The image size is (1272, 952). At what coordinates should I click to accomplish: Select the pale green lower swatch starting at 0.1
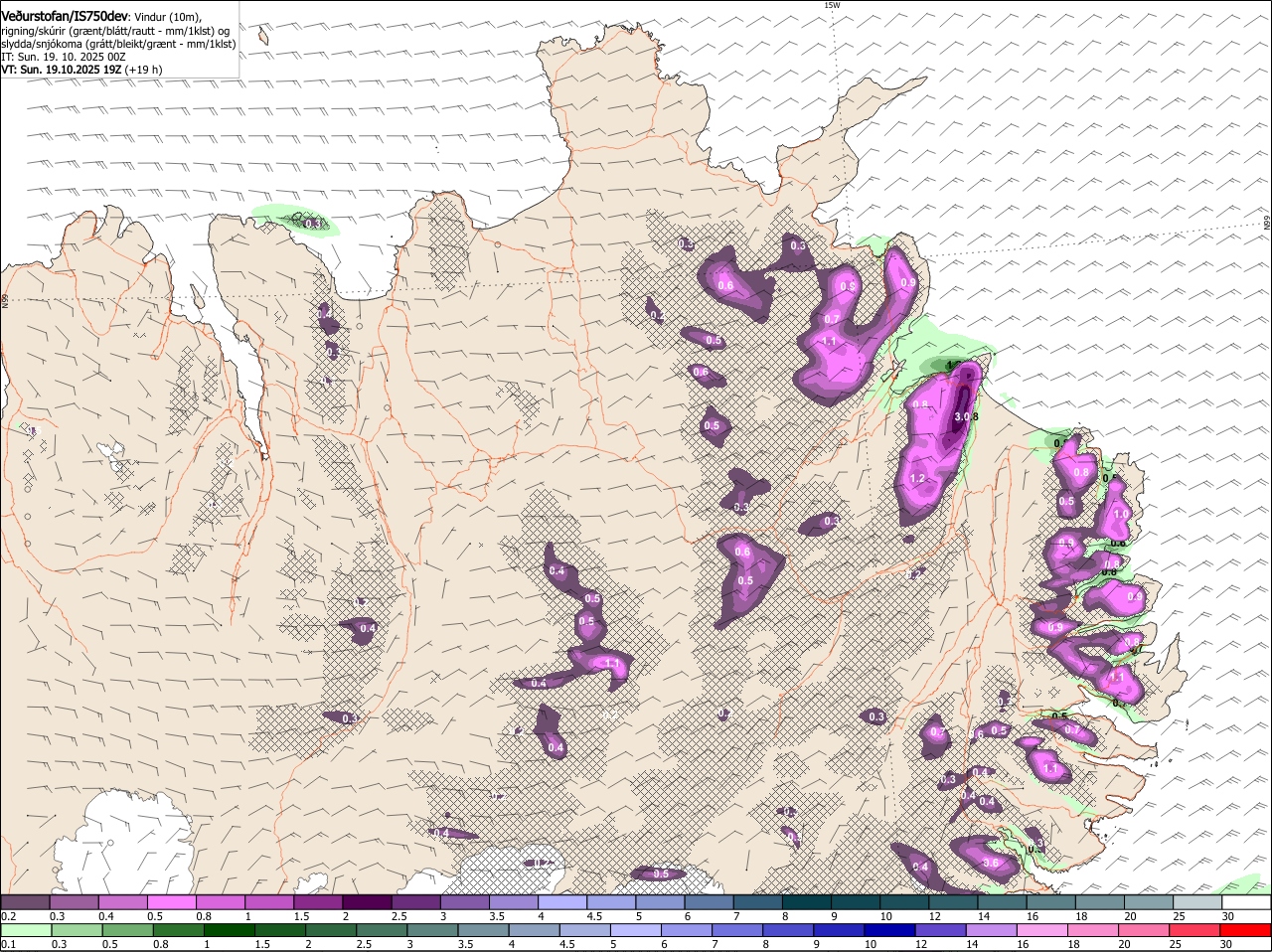27,930
